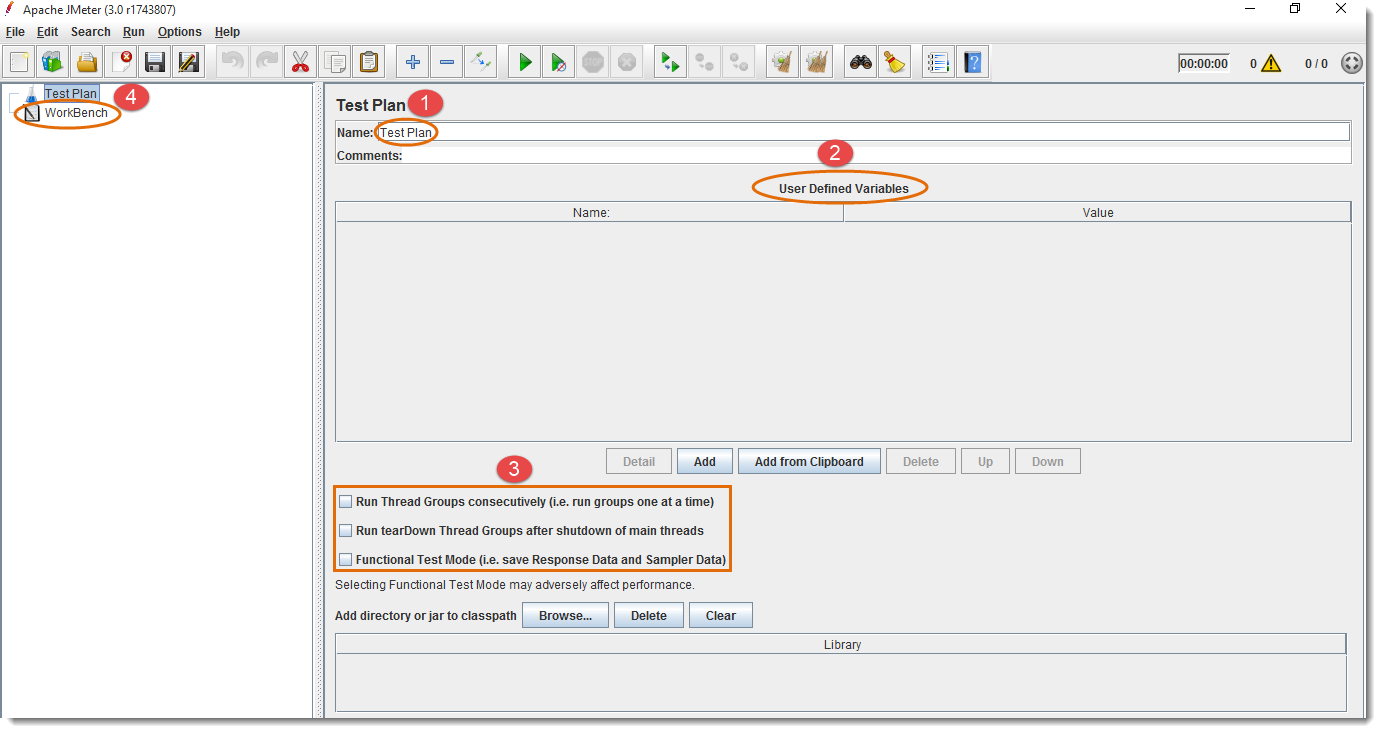Image resolution: width=1381 pixels, height=733 pixels.
Task: Click the Name column header
Action: click(x=590, y=212)
